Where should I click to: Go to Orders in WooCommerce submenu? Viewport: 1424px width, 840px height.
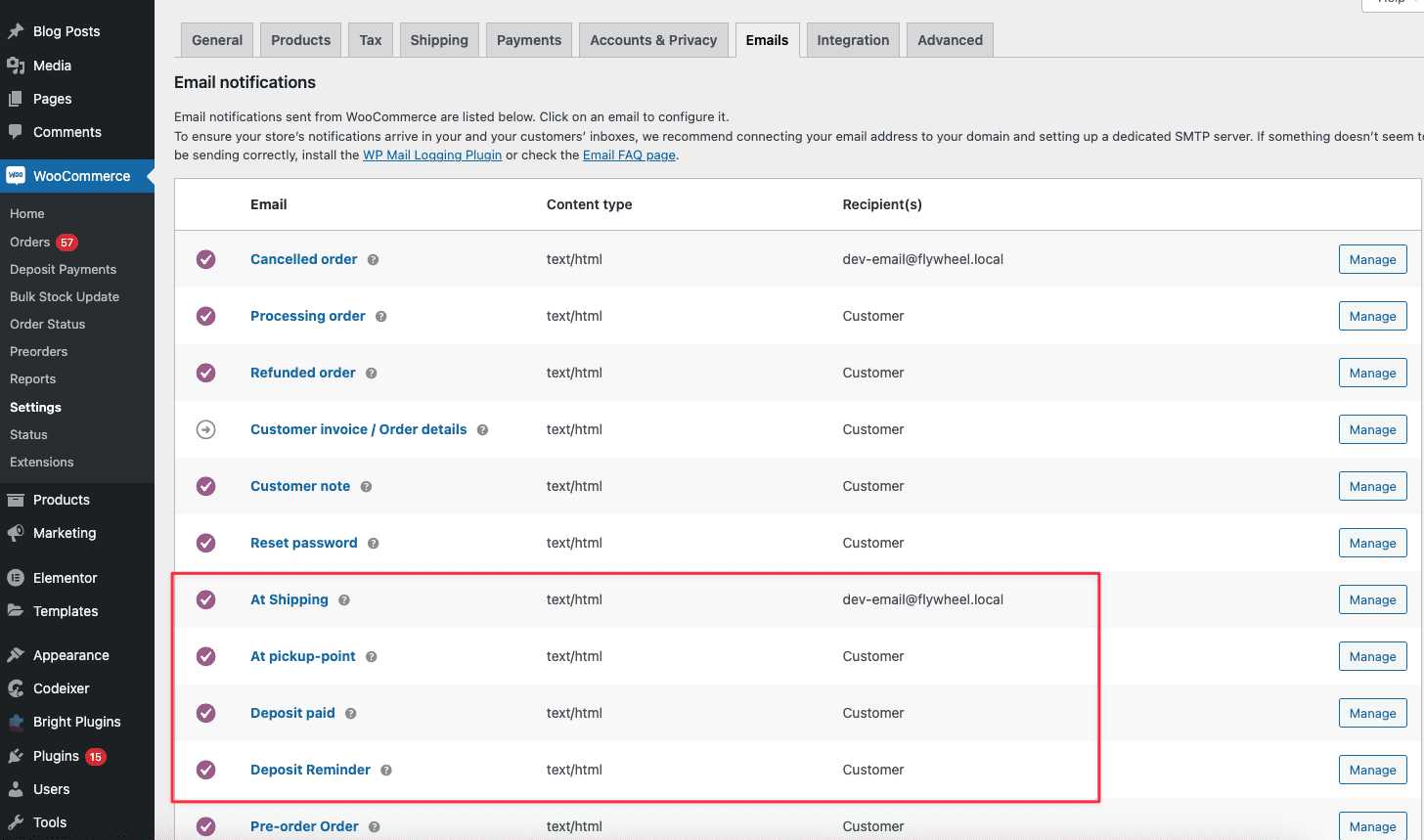coord(29,242)
